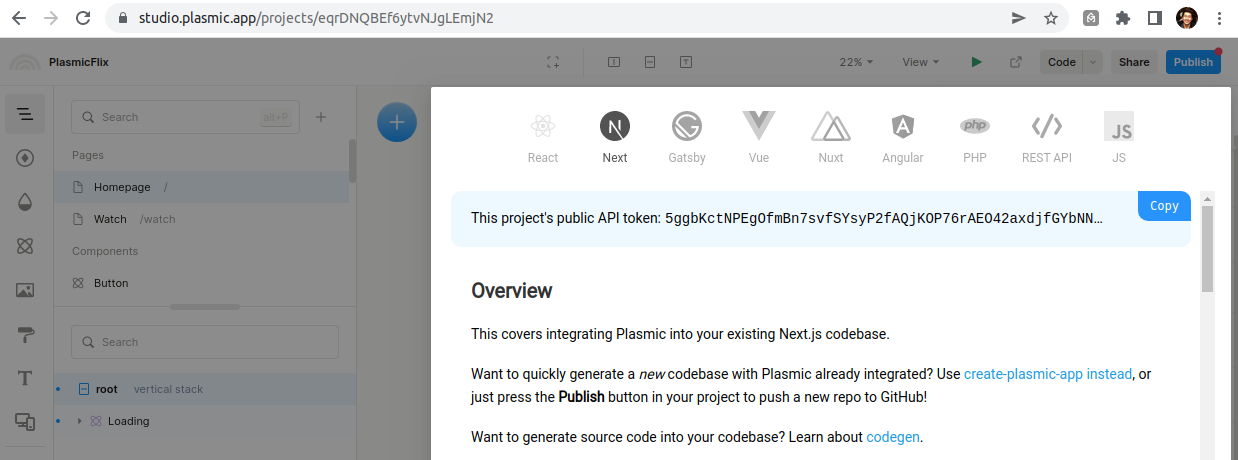The height and width of the screenshot is (460, 1238).
Task: Open the View dropdown menu
Action: pyautogui.click(x=921, y=62)
